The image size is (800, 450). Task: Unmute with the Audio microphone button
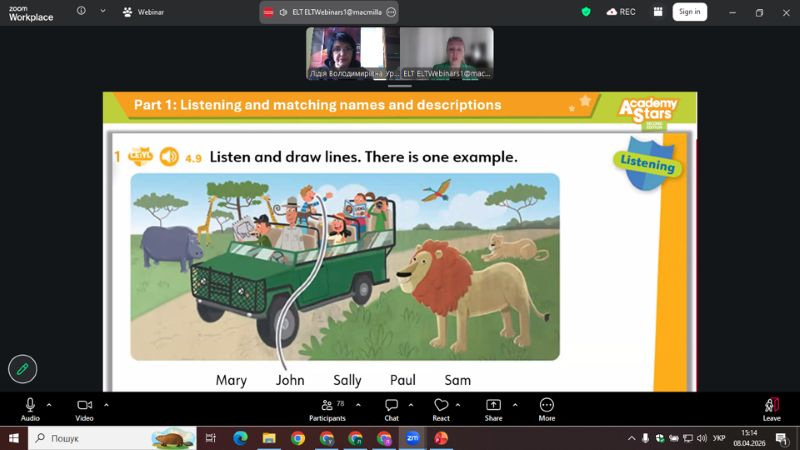point(30,410)
